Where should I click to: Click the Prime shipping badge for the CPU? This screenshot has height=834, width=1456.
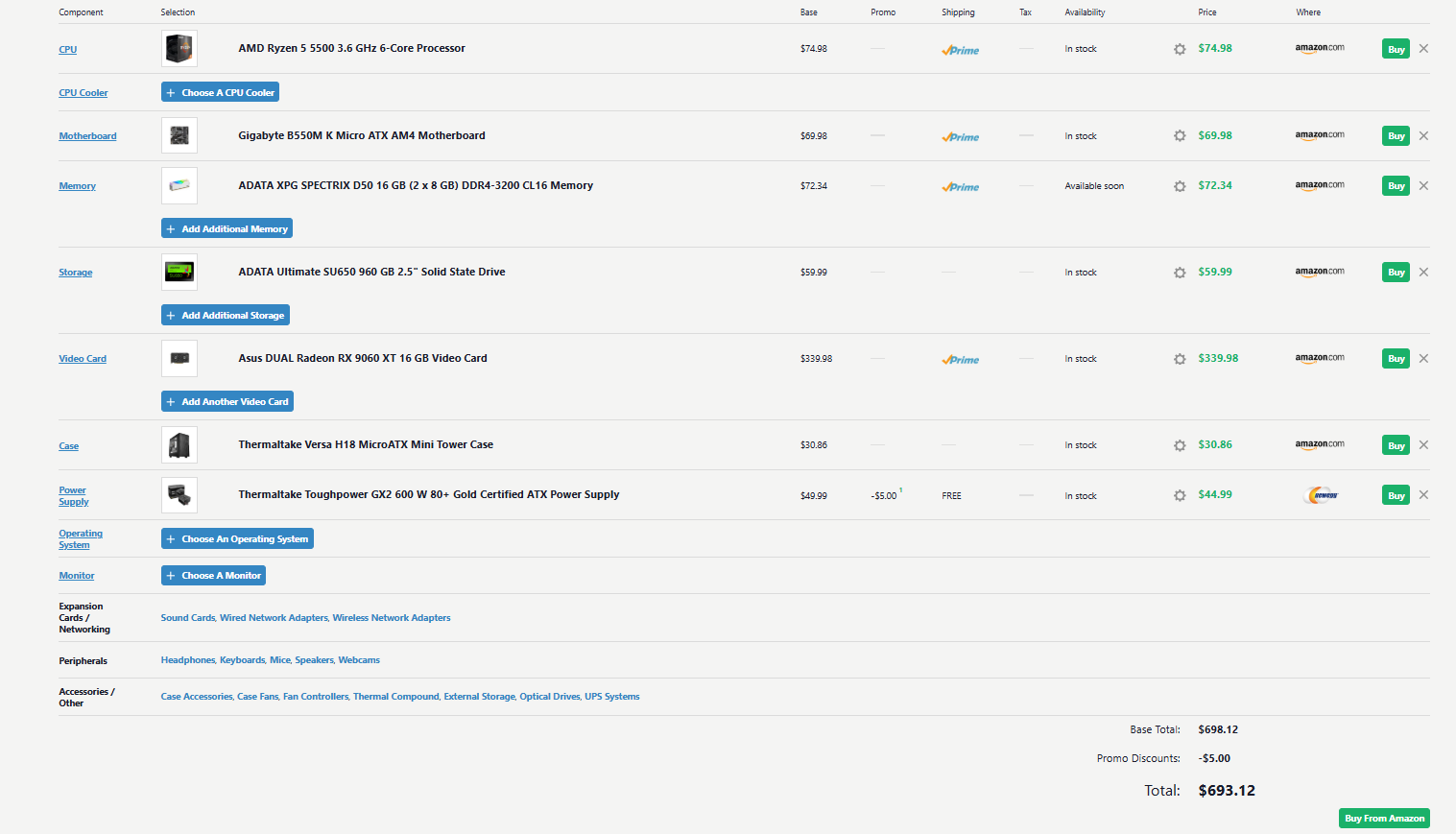pos(960,50)
